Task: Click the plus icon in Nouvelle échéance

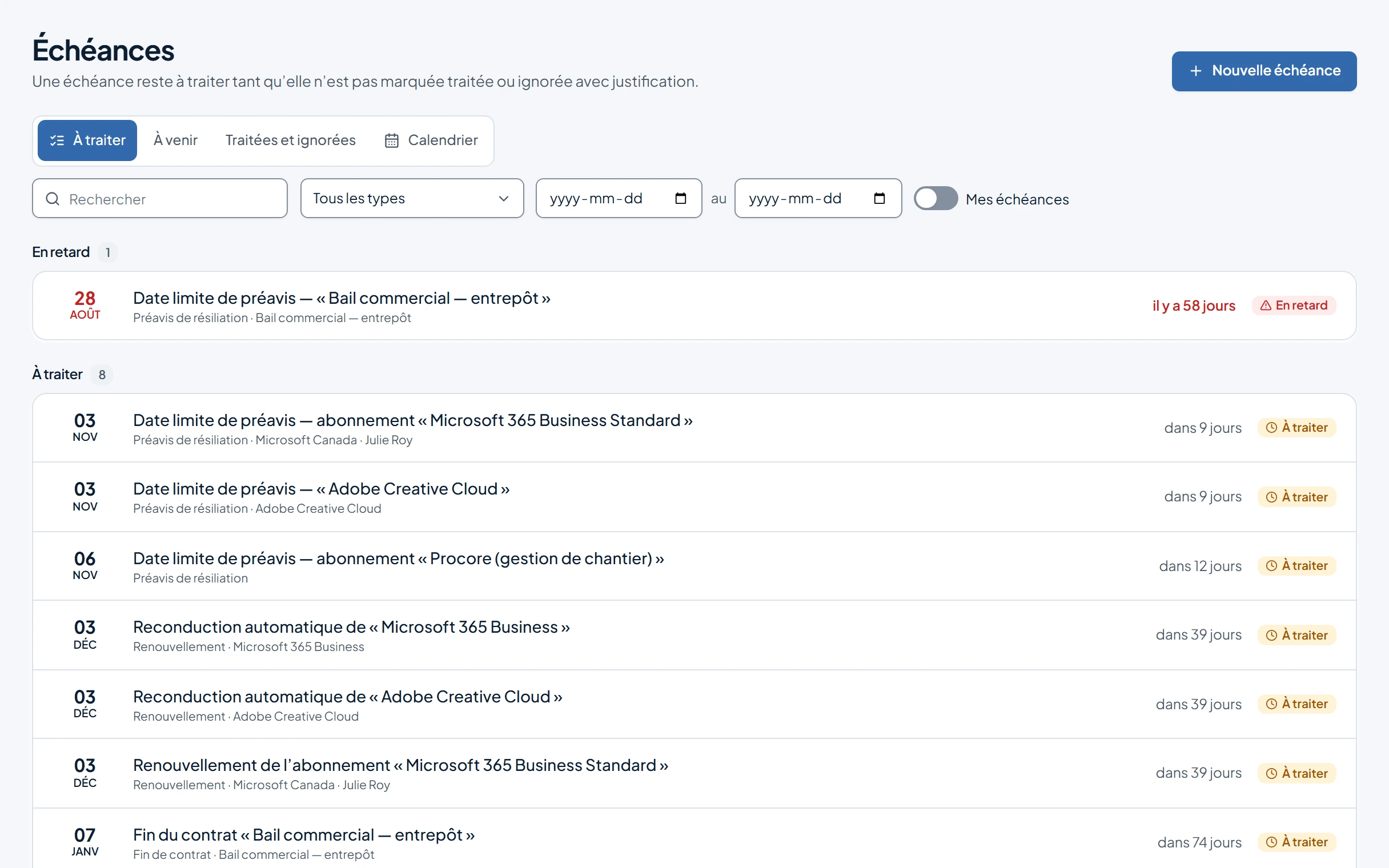Action: point(1195,71)
